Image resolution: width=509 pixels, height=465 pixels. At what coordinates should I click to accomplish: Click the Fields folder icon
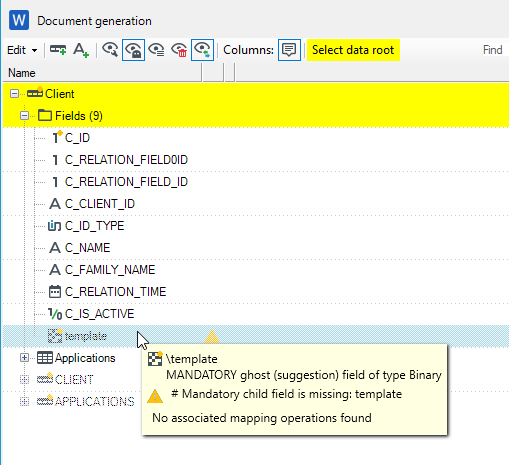click(x=45, y=115)
